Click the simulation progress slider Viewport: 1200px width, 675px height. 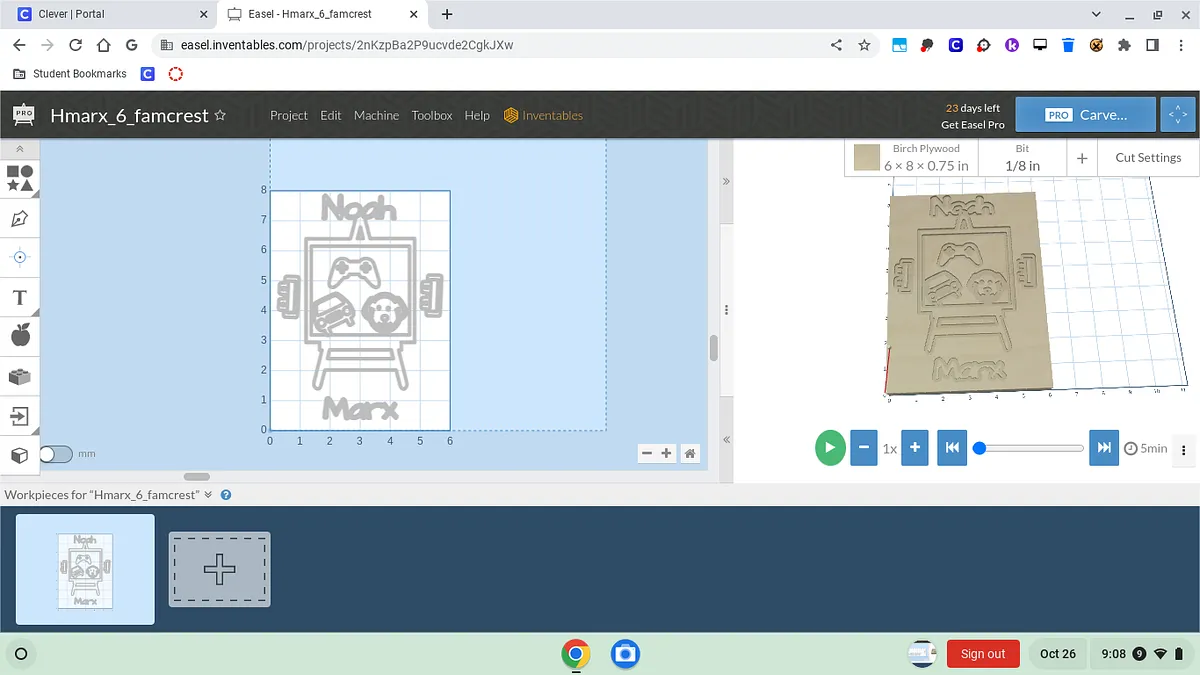tap(1032, 448)
